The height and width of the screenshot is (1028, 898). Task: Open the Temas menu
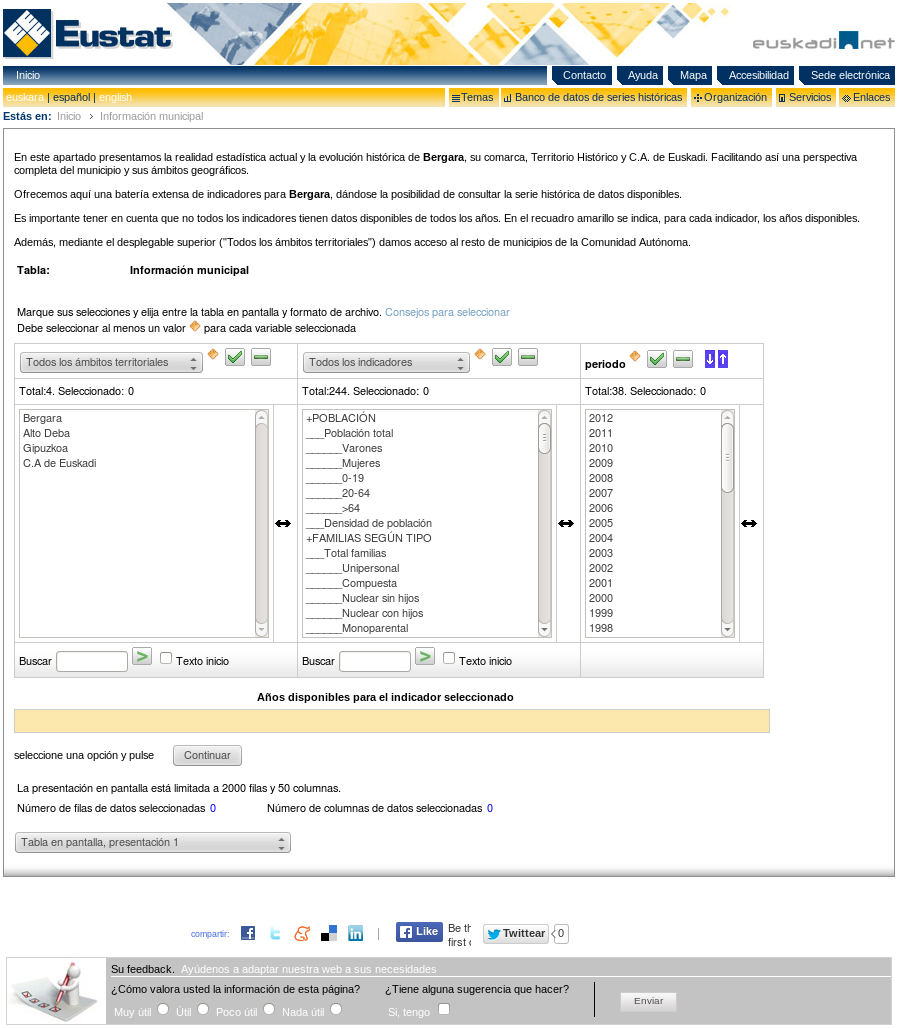tap(473, 98)
